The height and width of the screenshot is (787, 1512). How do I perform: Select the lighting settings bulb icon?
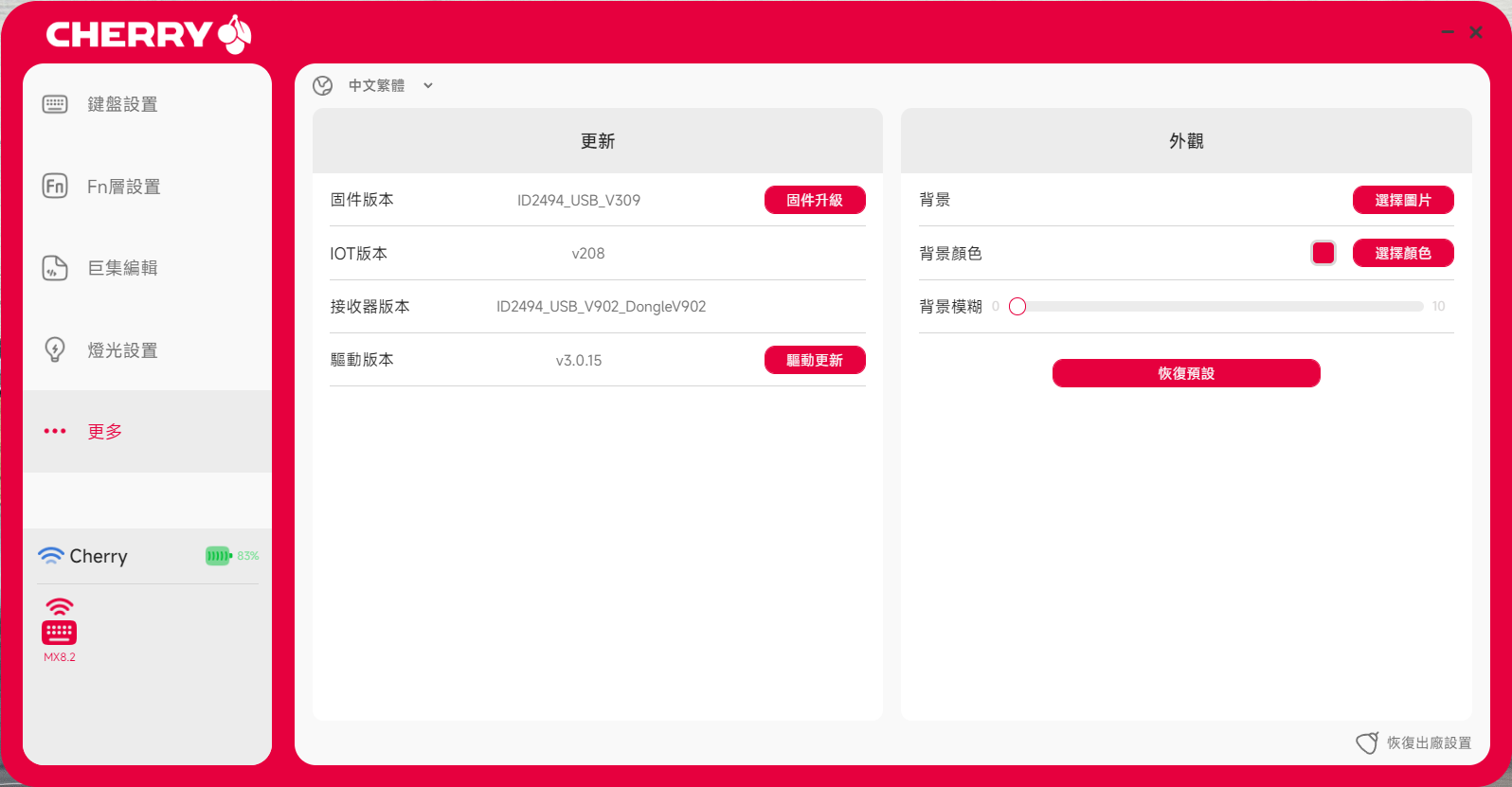pos(55,349)
